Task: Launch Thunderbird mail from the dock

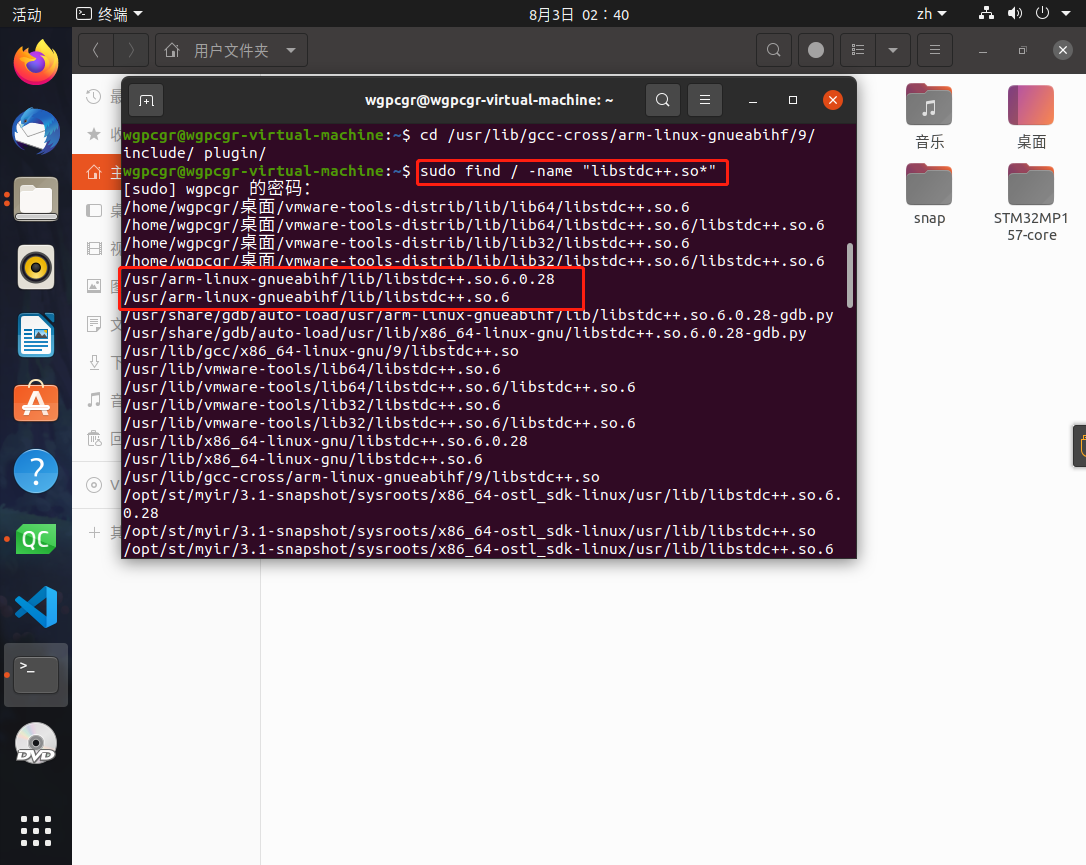Action: (36, 131)
